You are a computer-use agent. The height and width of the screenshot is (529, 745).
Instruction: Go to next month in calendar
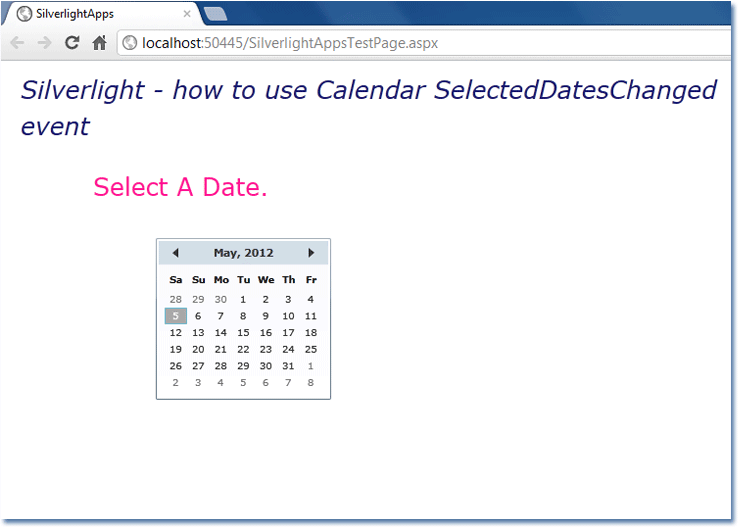(x=311, y=253)
